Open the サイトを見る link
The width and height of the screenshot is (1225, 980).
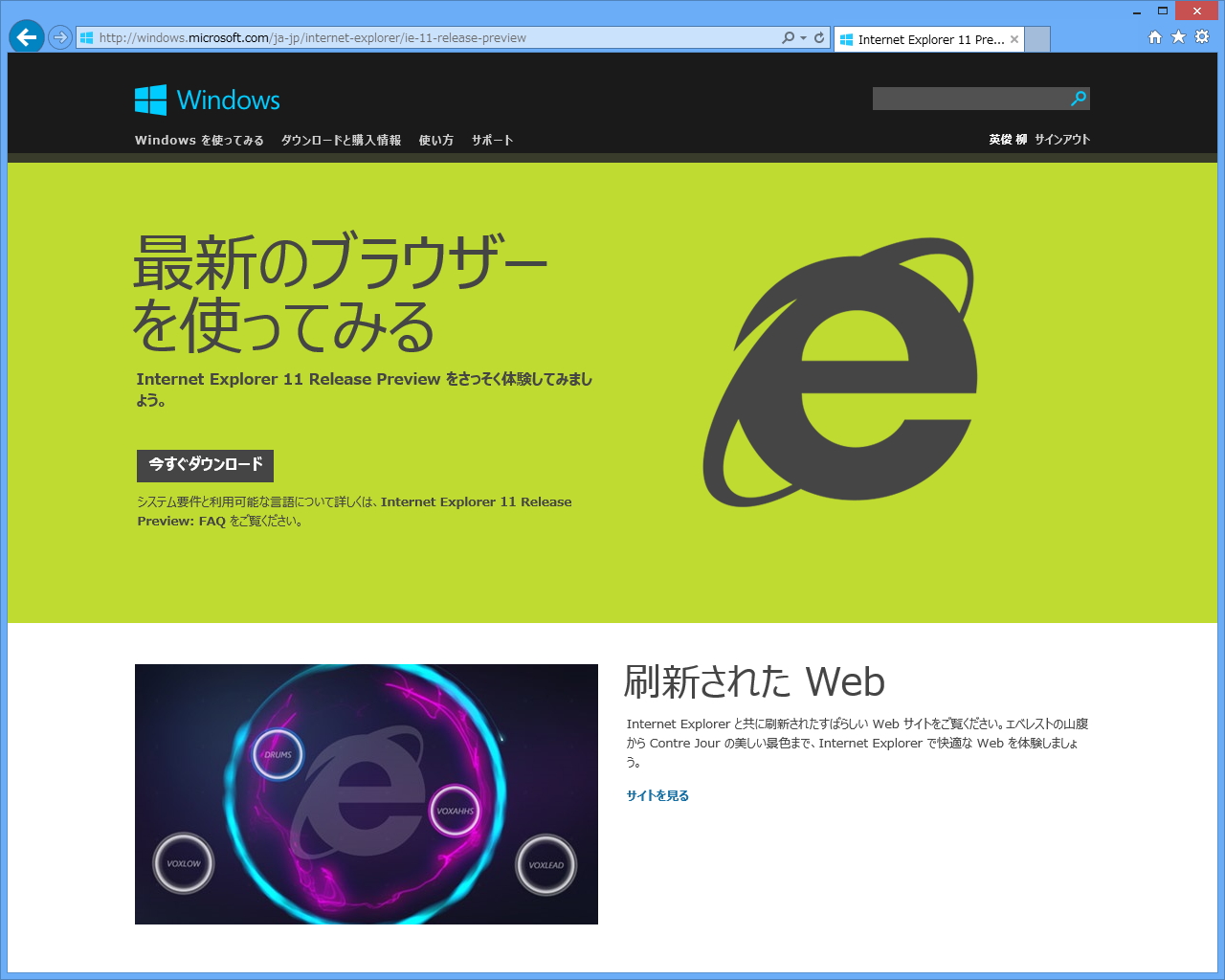[657, 795]
